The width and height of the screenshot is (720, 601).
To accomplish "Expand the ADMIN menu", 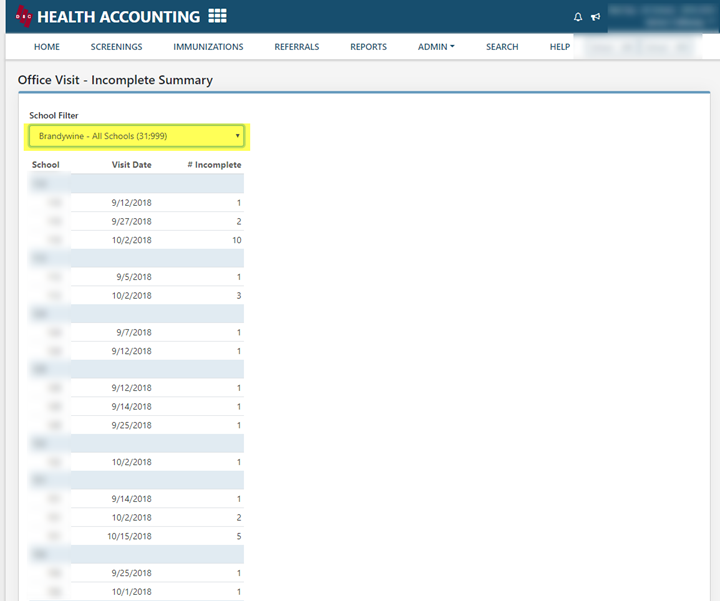I will point(436,47).
